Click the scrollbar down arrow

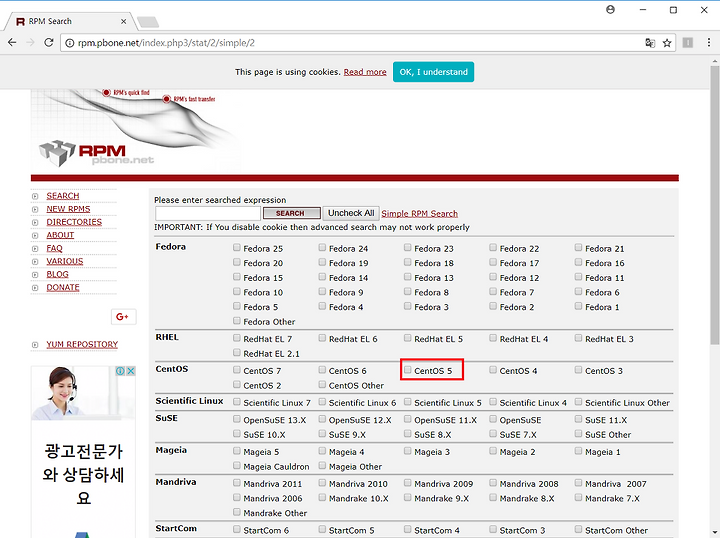(715, 533)
